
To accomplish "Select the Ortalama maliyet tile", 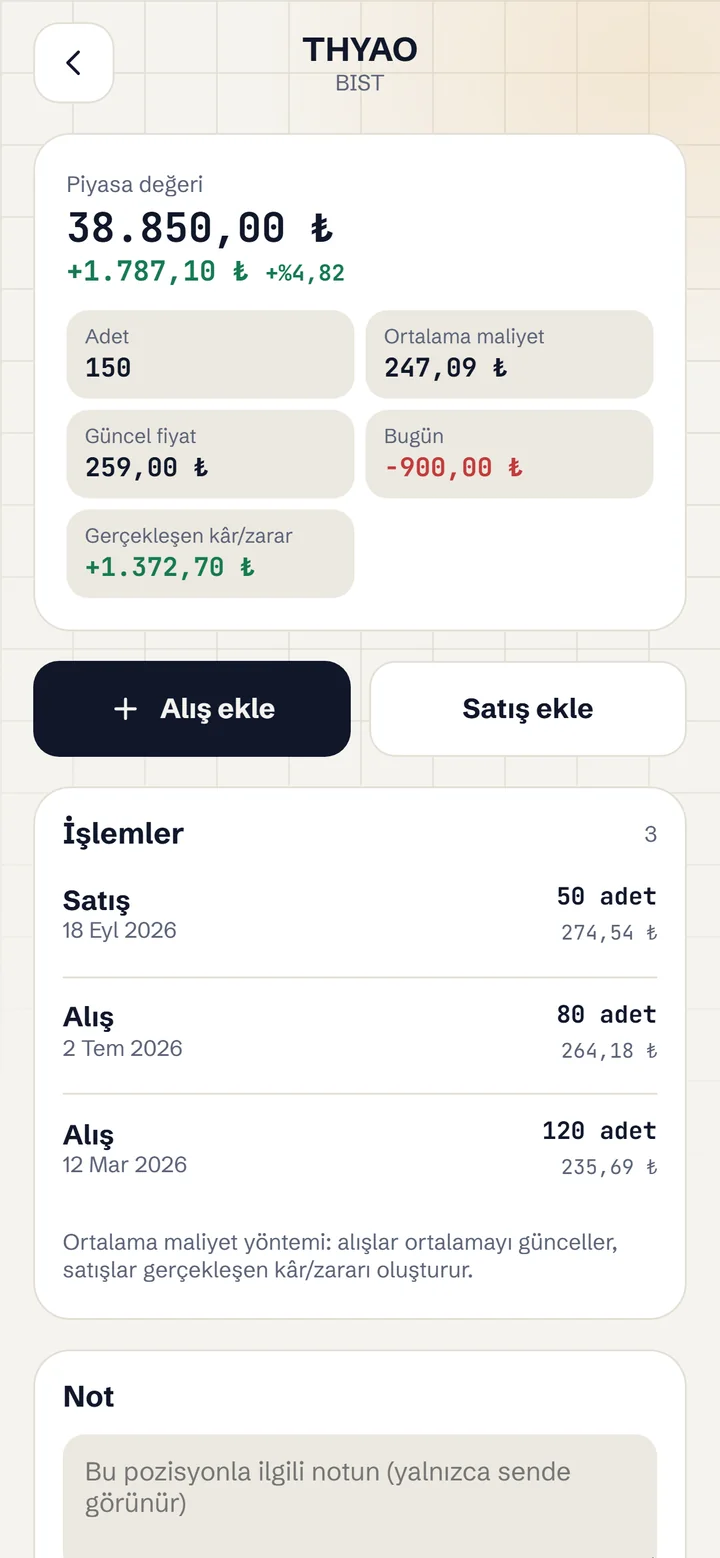I will 509,354.
